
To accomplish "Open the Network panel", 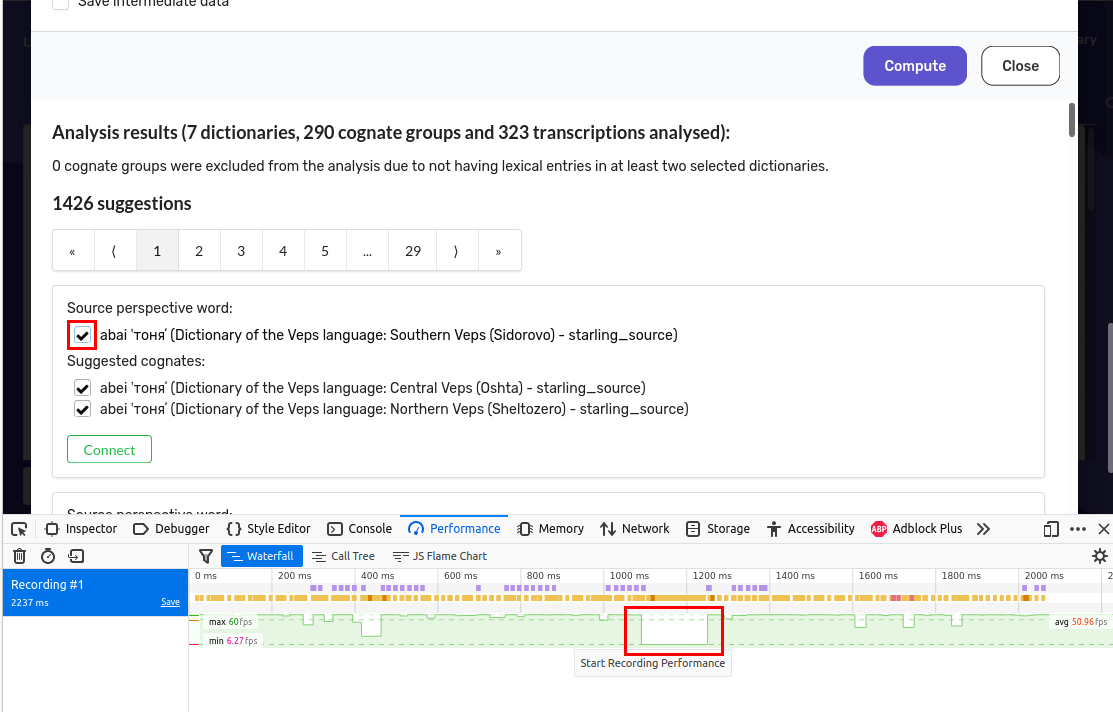I will [x=634, y=528].
